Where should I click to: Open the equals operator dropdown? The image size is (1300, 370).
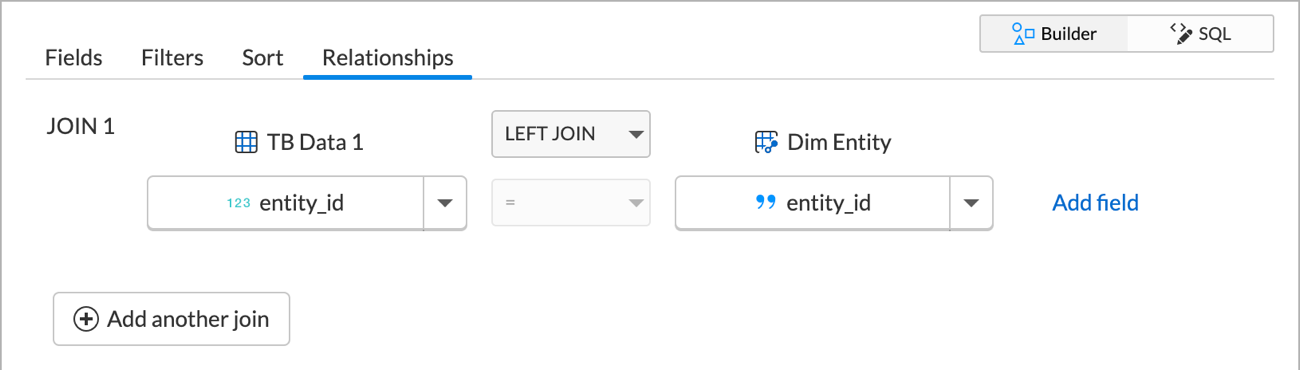pyautogui.click(x=571, y=203)
